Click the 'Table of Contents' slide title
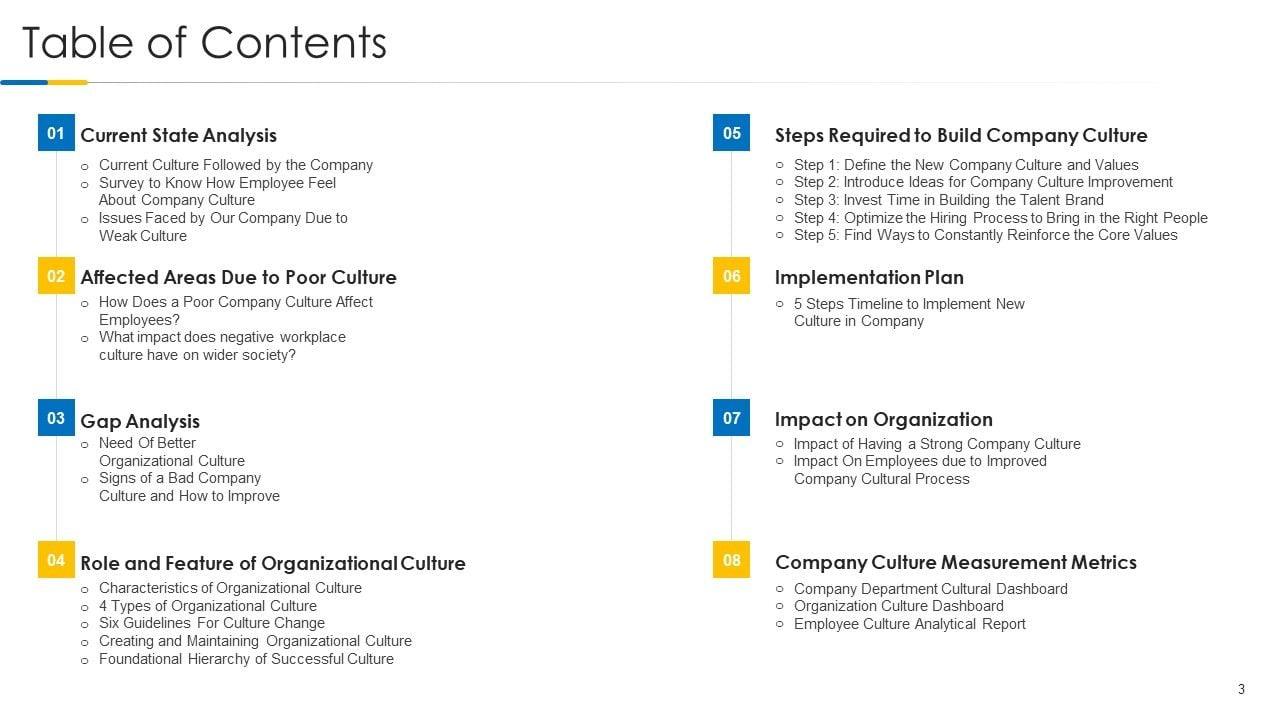This screenshot has width=1280, height=720. tap(204, 43)
